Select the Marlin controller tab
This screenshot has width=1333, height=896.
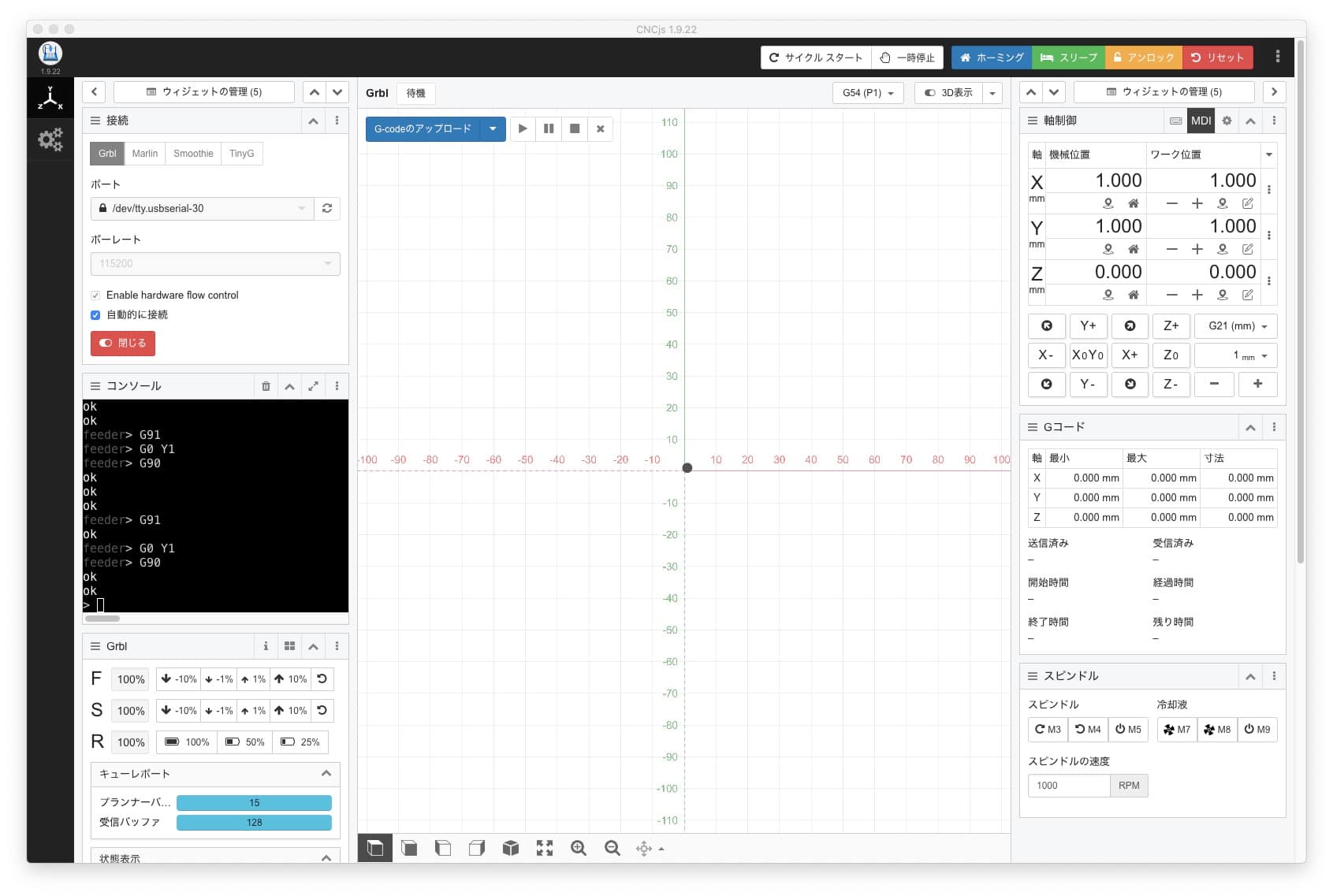click(x=144, y=154)
